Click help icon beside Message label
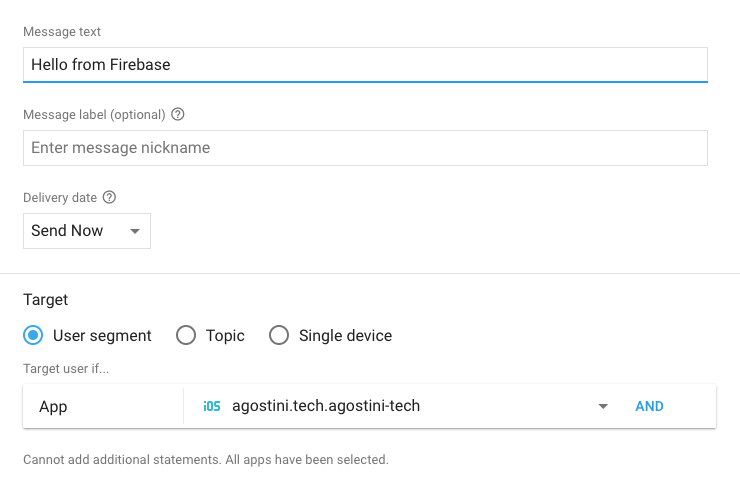Viewport: 740px width, 483px height. coord(178,114)
